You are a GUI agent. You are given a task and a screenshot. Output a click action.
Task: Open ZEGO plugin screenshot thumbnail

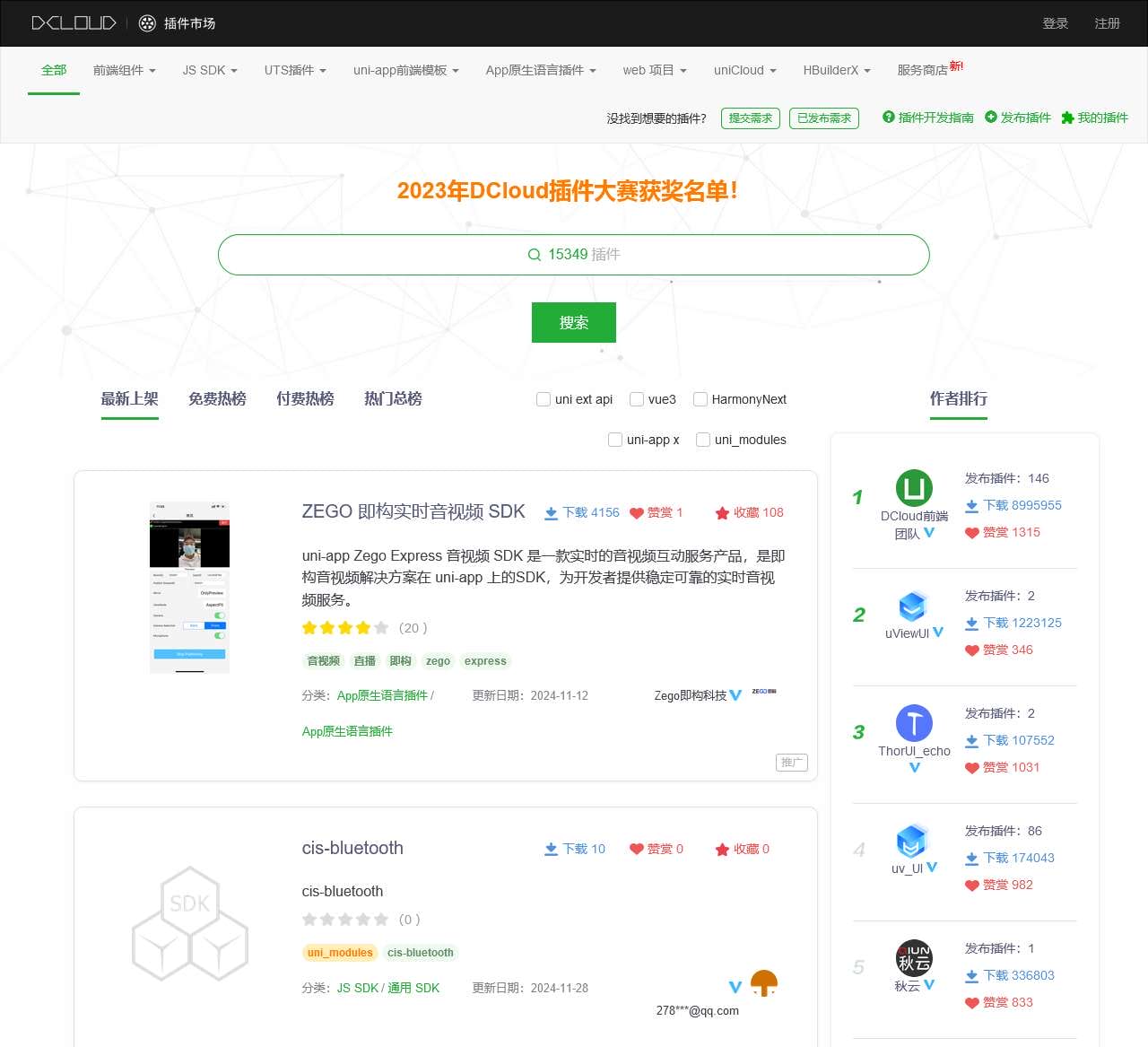(x=189, y=588)
